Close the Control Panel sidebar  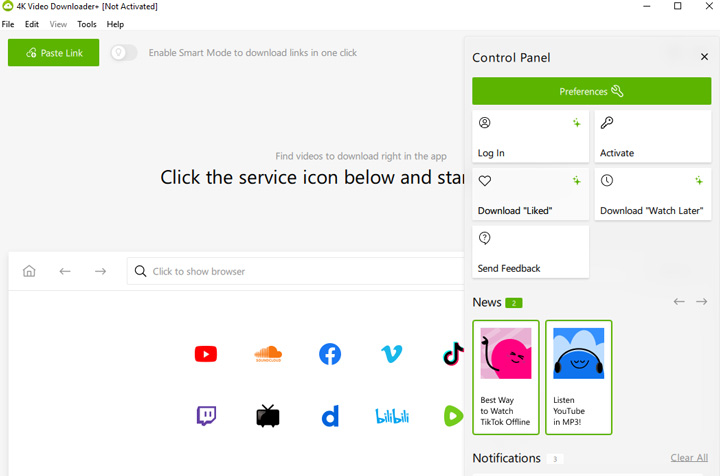(704, 57)
